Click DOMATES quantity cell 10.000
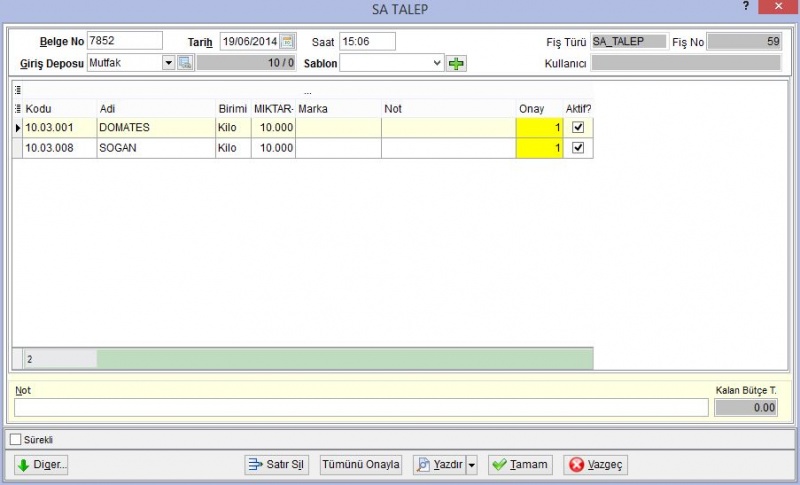This screenshot has height=485, width=800. (x=273, y=127)
